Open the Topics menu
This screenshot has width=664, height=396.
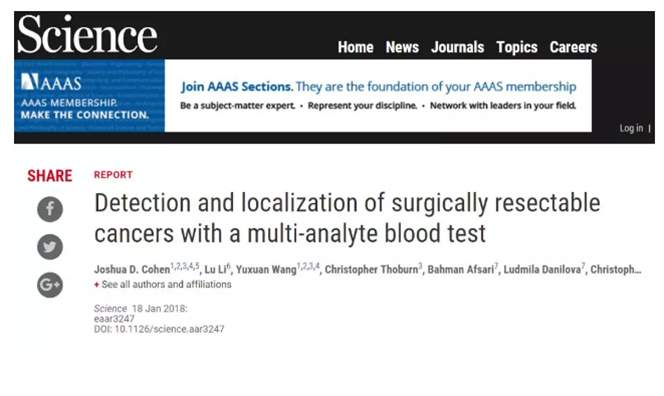[517, 47]
